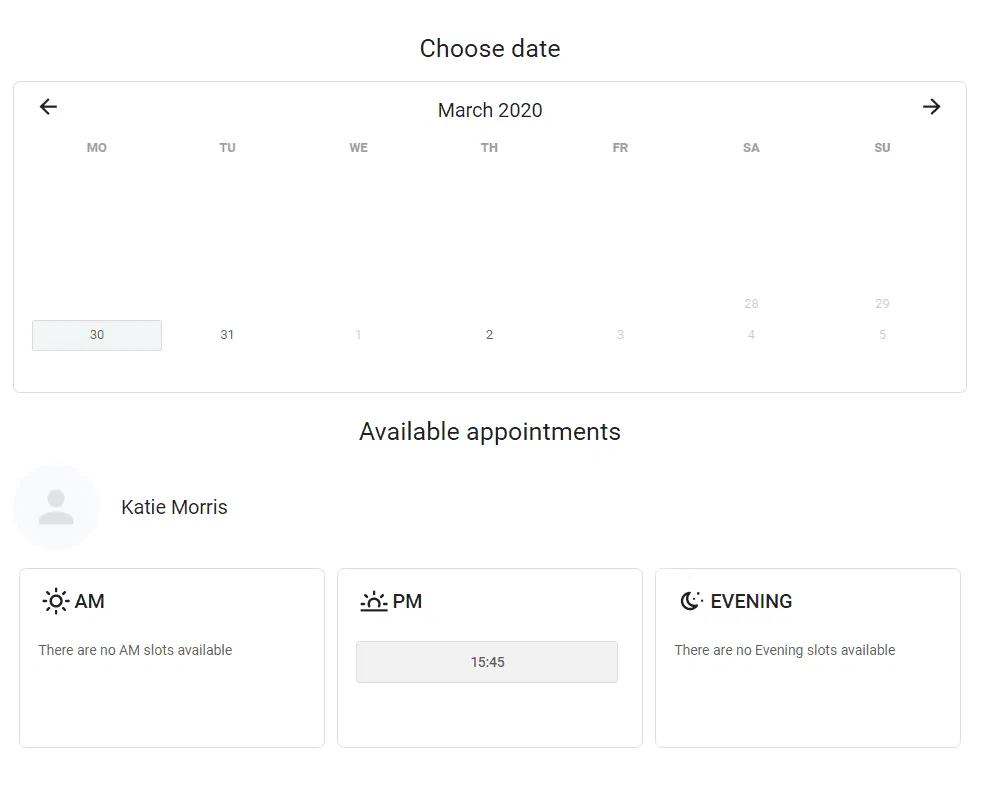Click the Choose date title

pos(489,48)
